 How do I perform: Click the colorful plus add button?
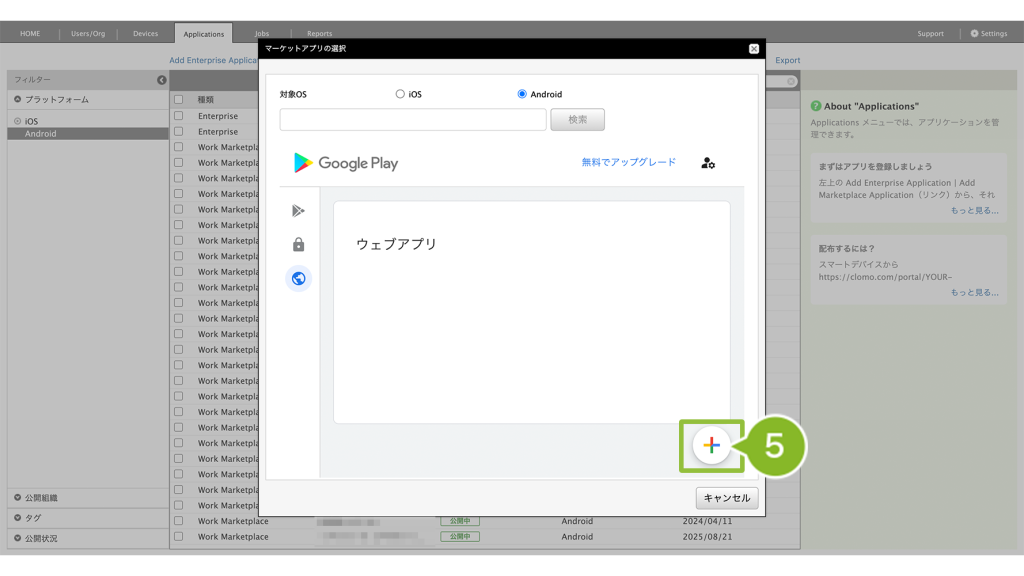pos(711,446)
